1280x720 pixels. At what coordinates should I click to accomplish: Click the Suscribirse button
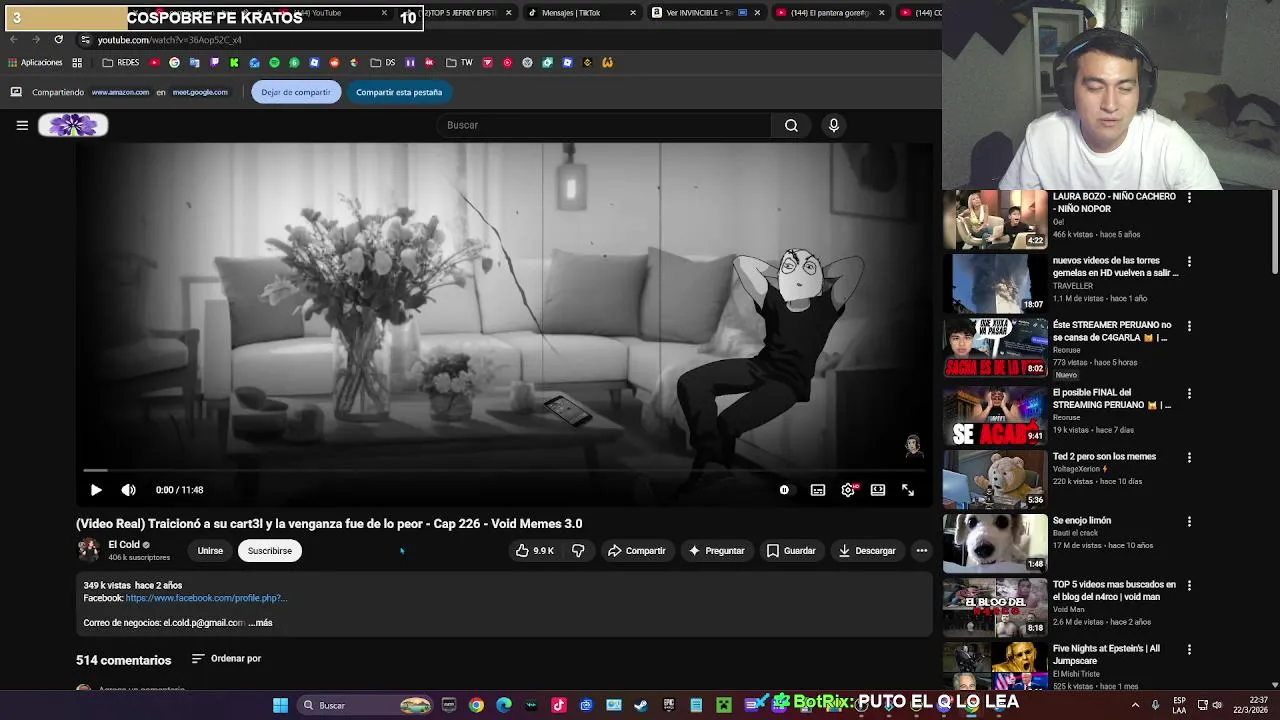pos(270,551)
